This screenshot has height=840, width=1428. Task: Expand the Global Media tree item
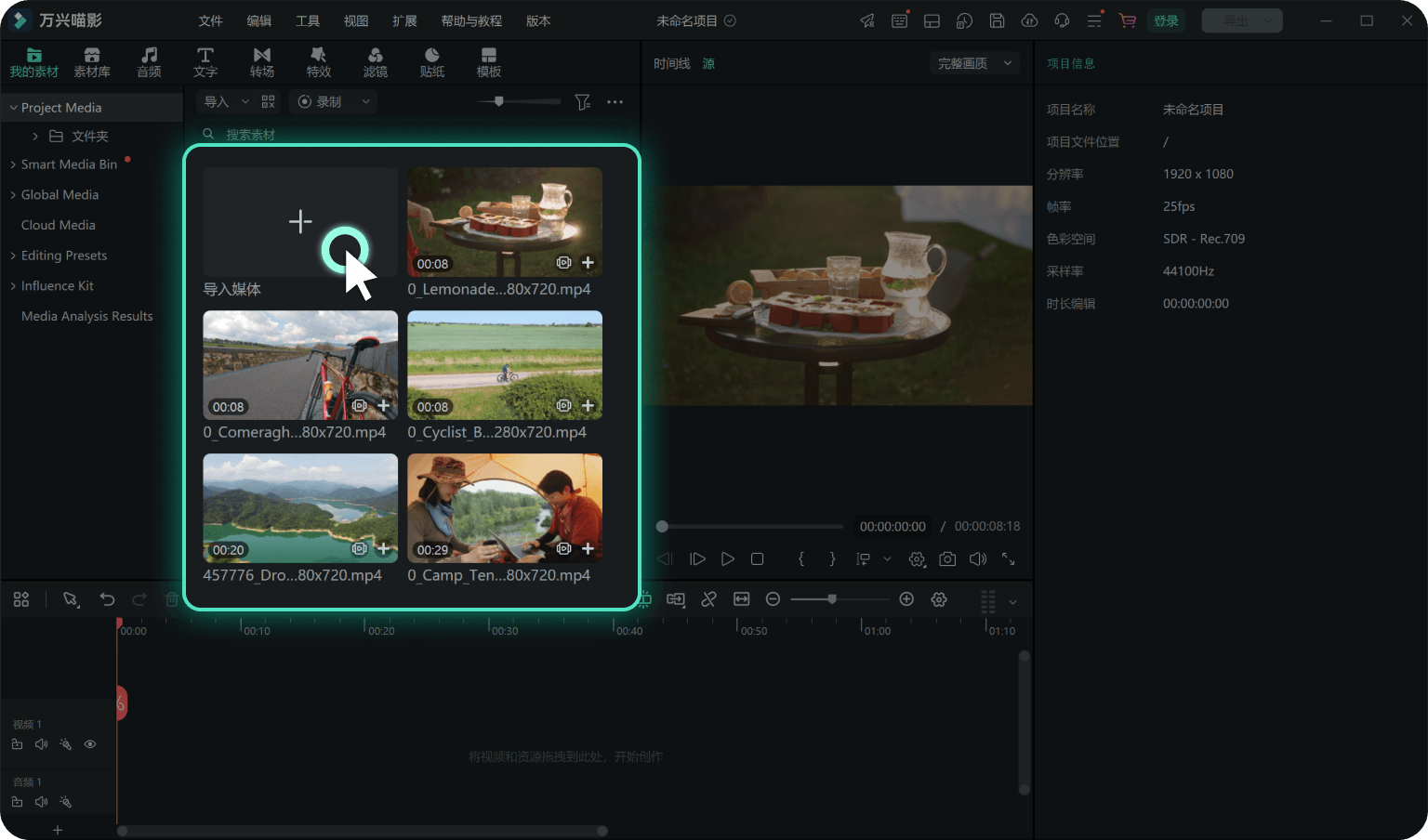coord(13,195)
